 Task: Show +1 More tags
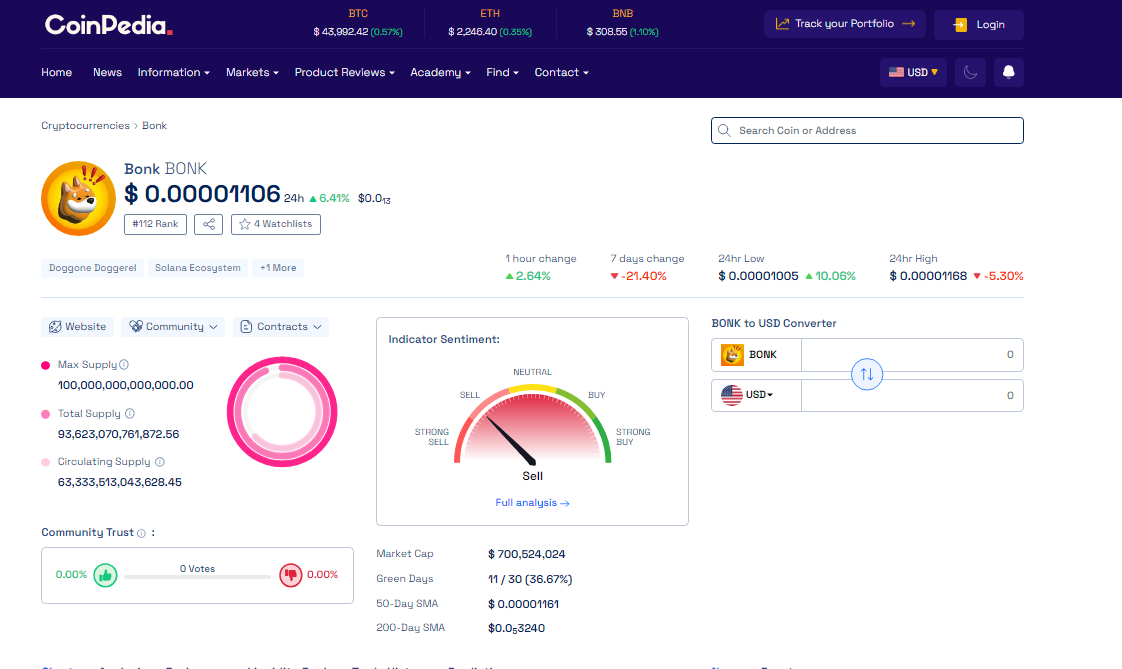pyautogui.click(x=278, y=268)
